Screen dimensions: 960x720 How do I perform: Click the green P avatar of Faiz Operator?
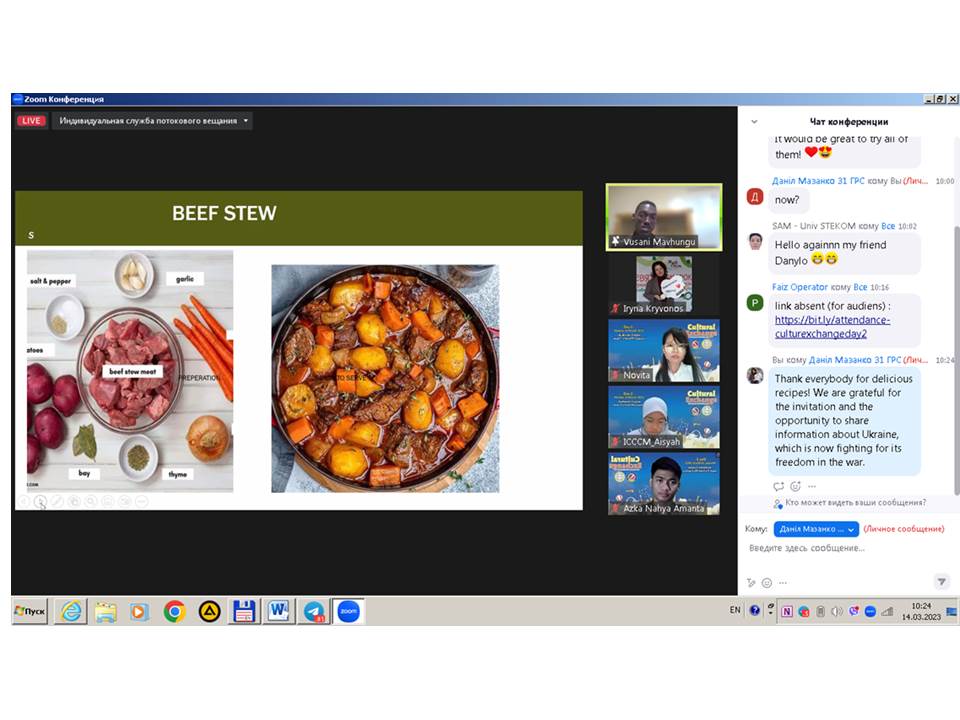[755, 302]
